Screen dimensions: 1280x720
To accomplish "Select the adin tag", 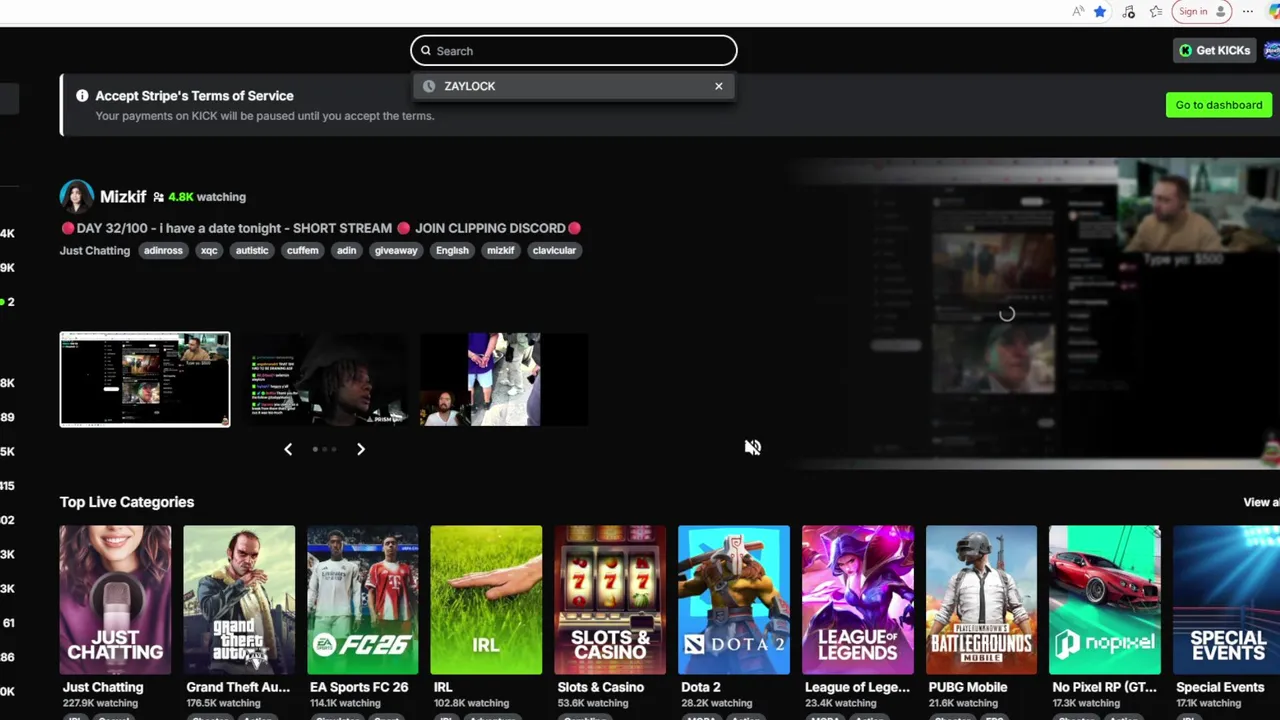I will [x=346, y=251].
